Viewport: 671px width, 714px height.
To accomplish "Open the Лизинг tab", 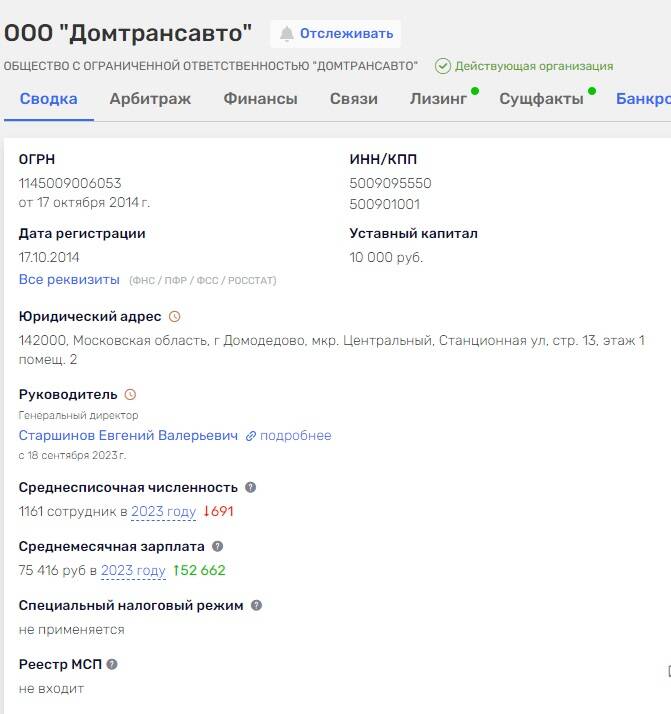I will [x=438, y=99].
